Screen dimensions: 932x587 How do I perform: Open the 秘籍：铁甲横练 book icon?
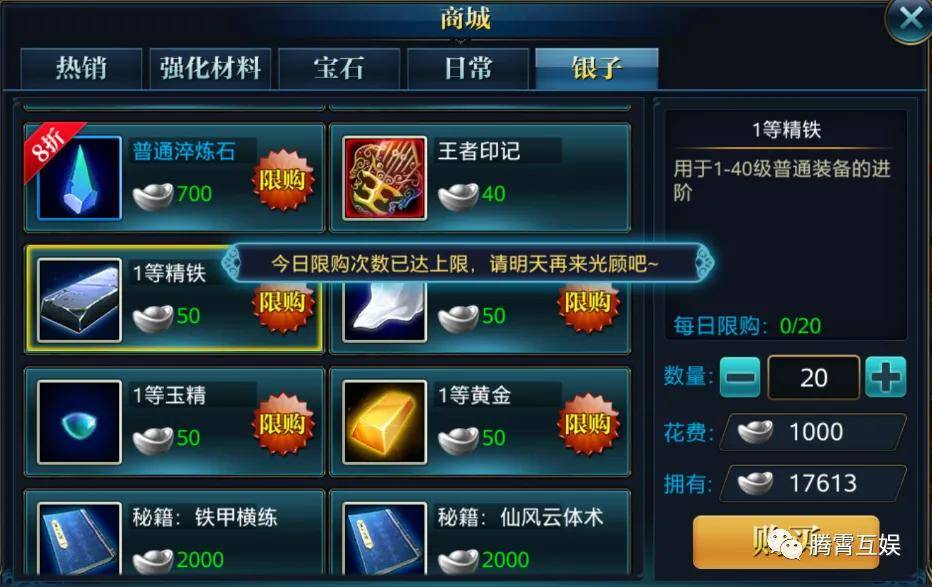pyautogui.click(x=80, y=539)
